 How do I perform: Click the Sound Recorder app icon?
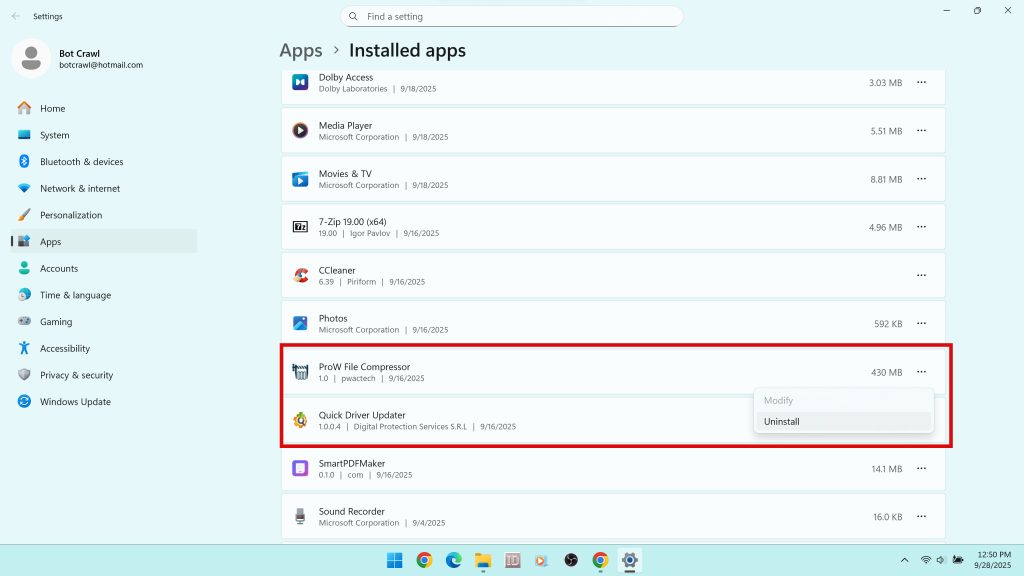(300, 516)
